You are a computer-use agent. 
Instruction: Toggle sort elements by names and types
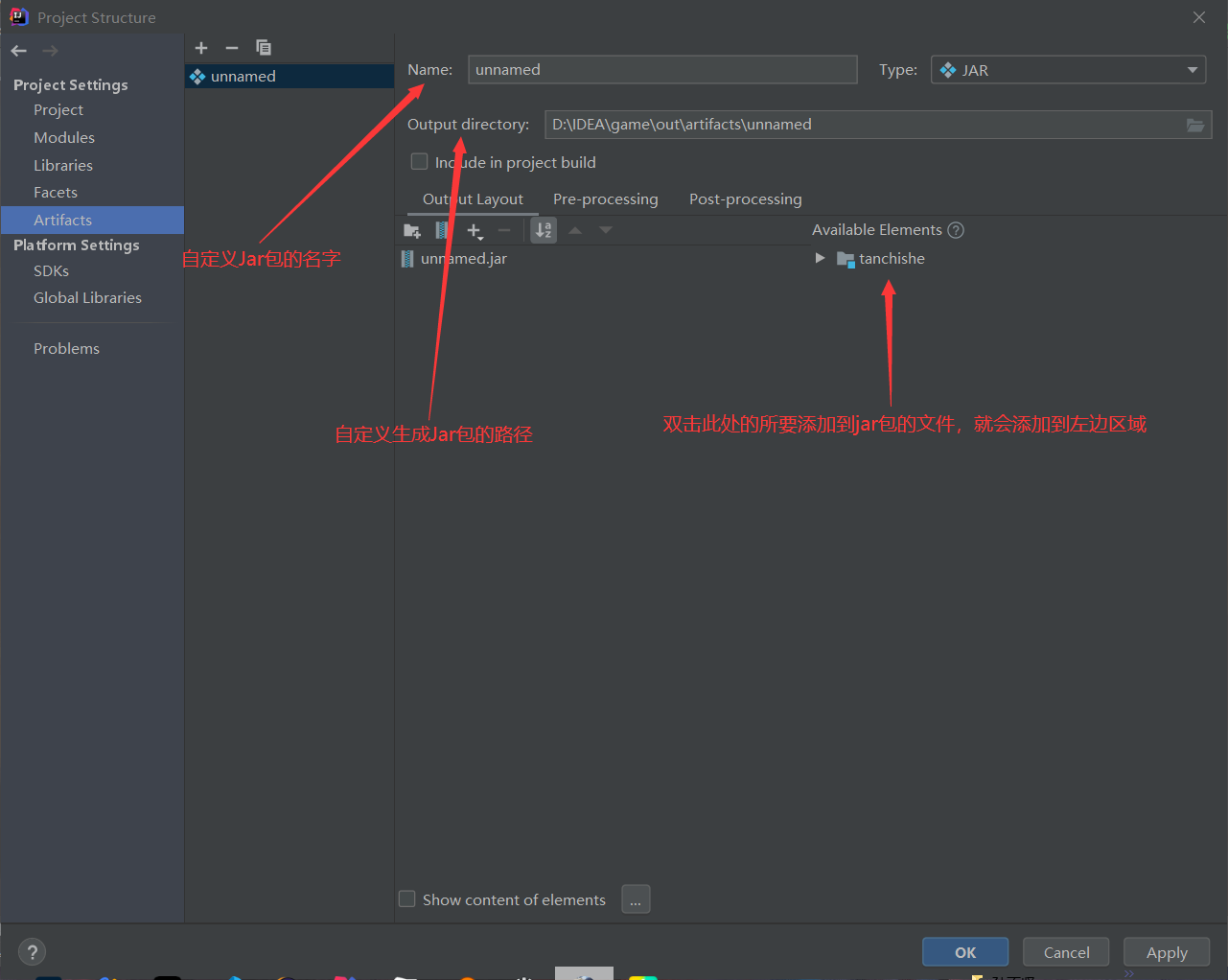544,230
